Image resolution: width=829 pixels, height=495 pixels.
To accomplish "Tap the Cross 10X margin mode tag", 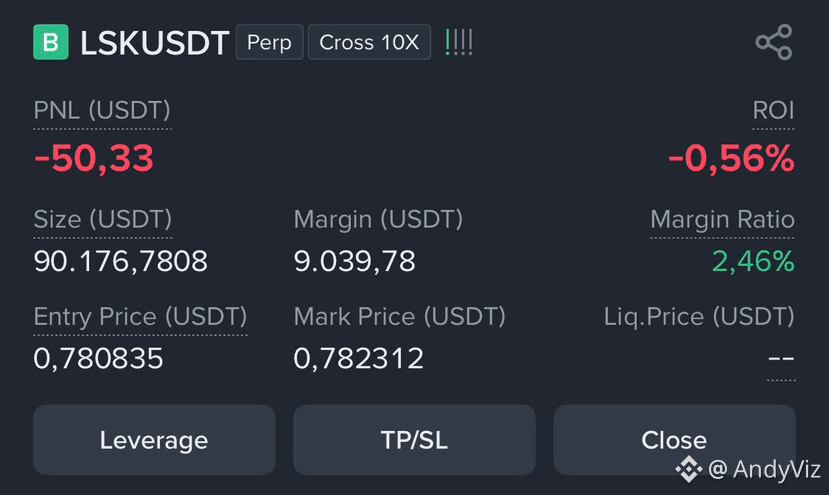I will click(x=369, y=42).
